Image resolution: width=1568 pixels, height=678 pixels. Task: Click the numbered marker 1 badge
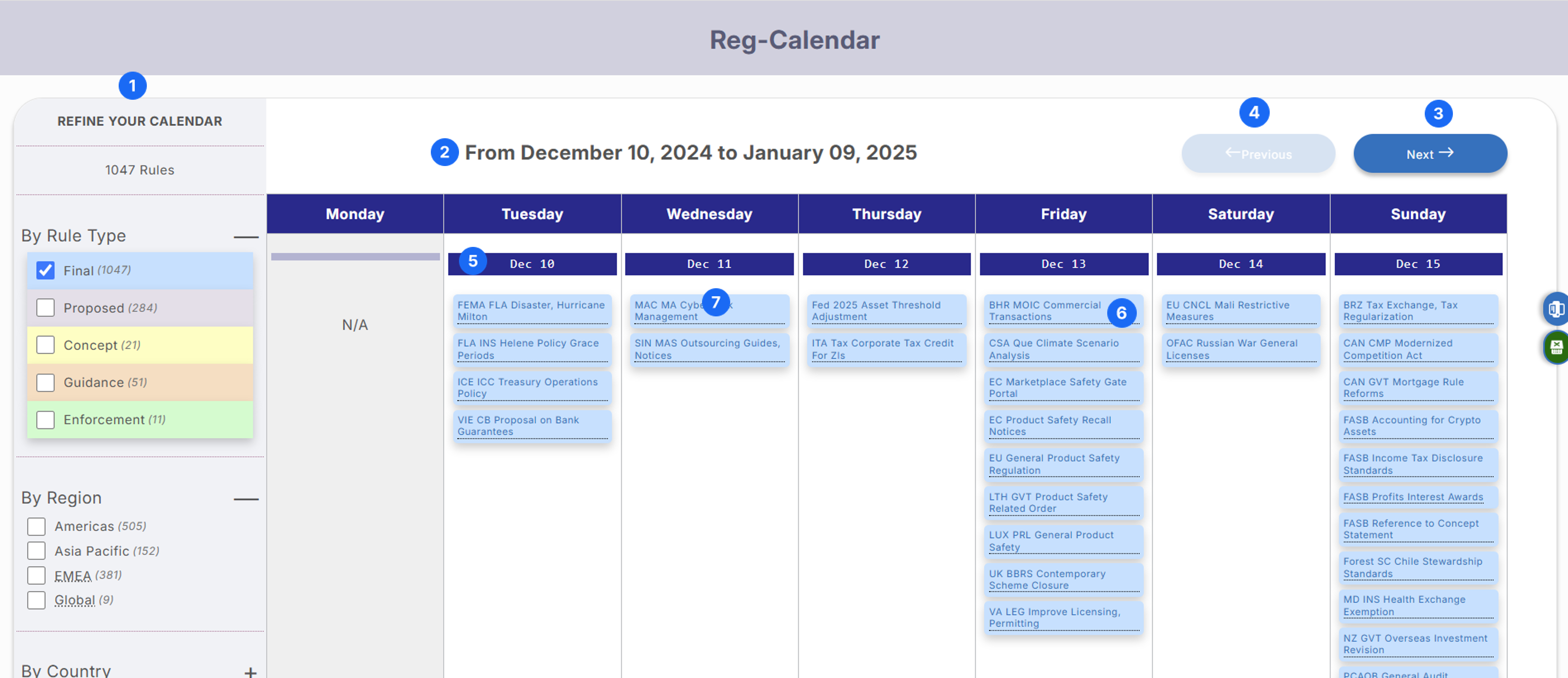(x=132, y=86)
